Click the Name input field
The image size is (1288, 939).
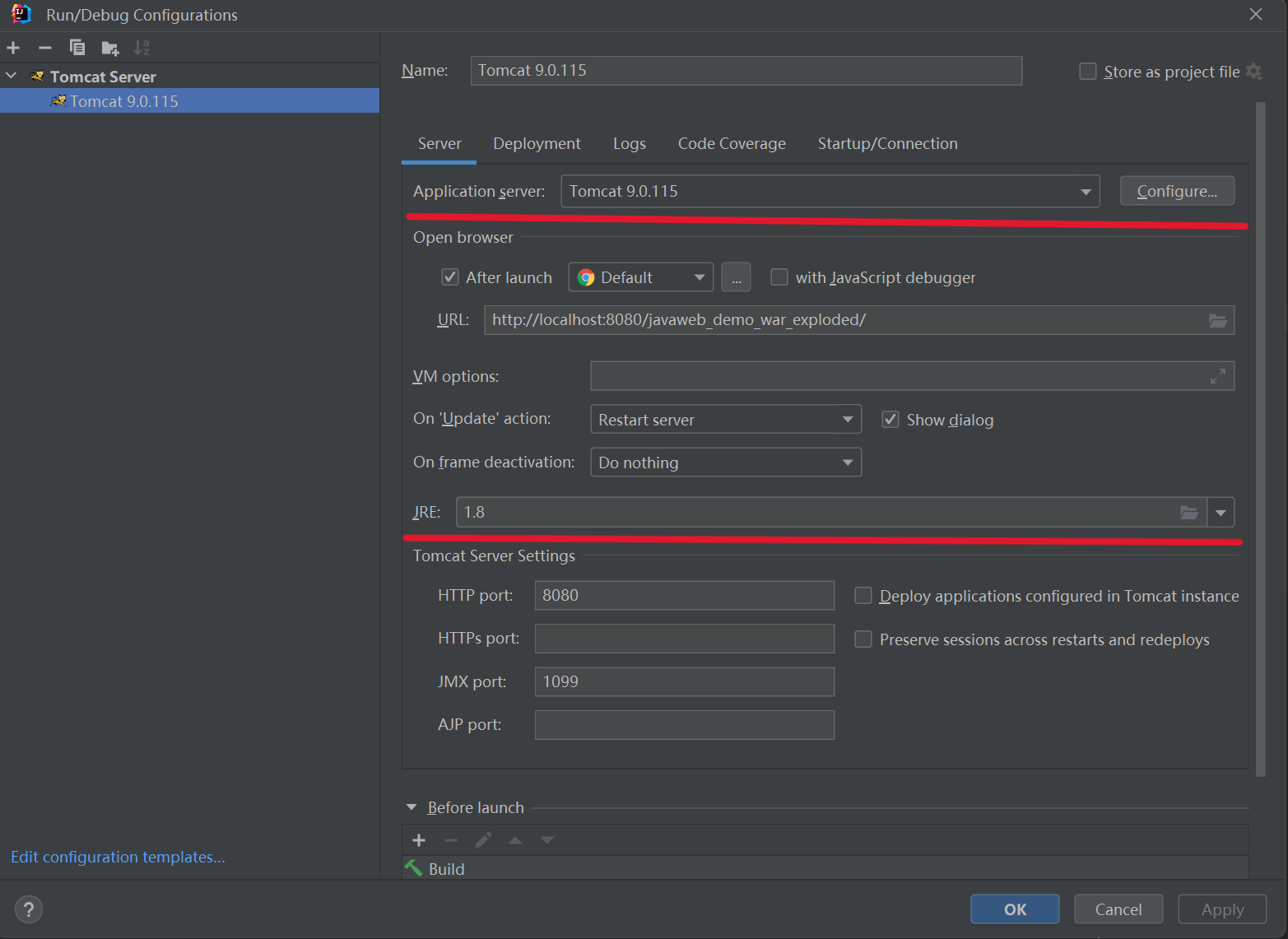(x=746, y=70)
